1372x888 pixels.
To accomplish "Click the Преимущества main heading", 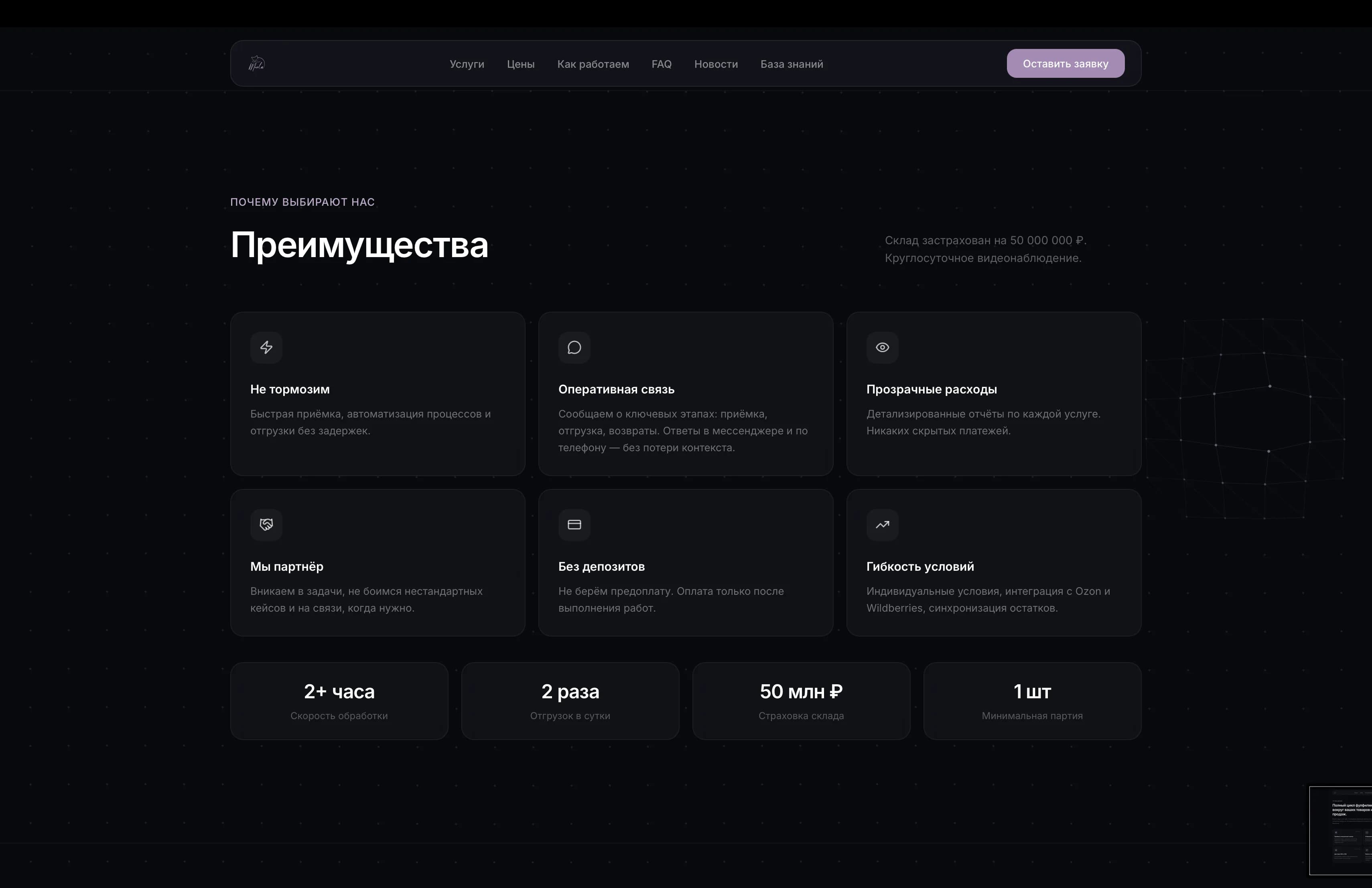I will coord(359,245).
